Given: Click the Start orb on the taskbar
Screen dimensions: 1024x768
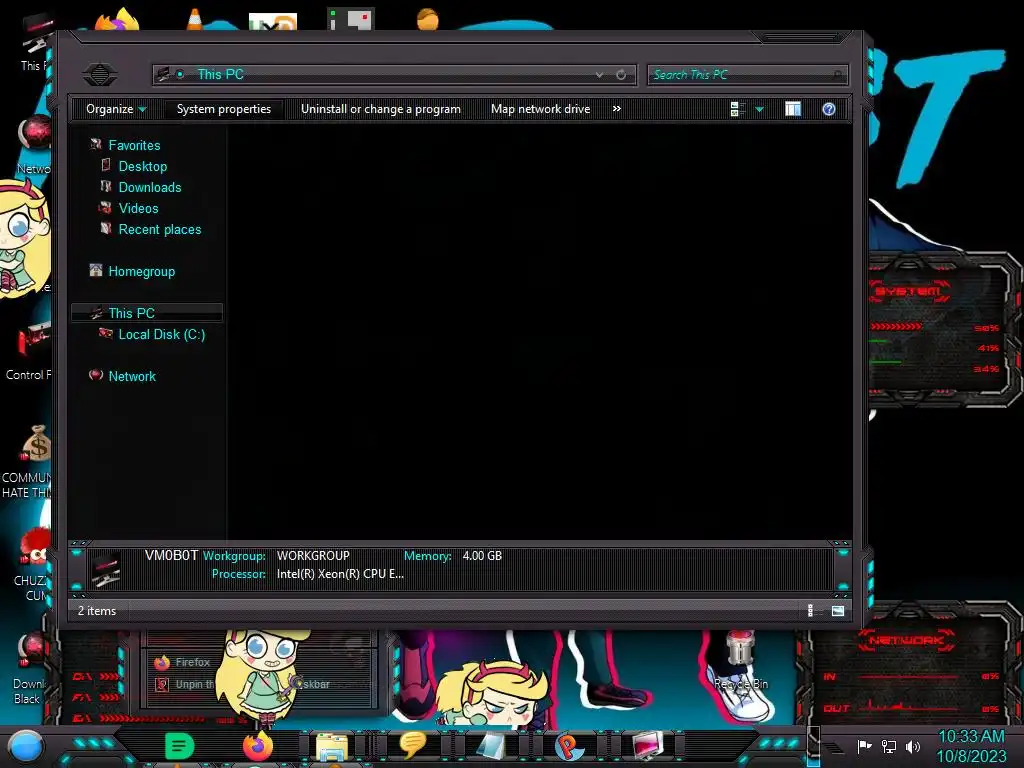Looking at the screenshot, I should [25, 747].
